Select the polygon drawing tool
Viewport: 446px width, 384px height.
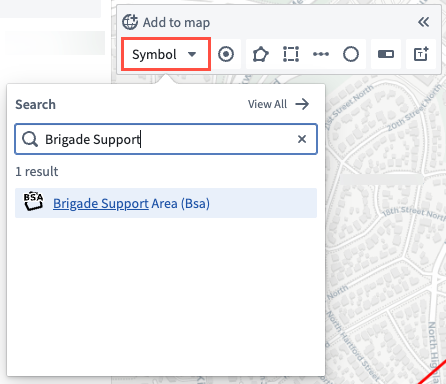[x=260, y=54]
